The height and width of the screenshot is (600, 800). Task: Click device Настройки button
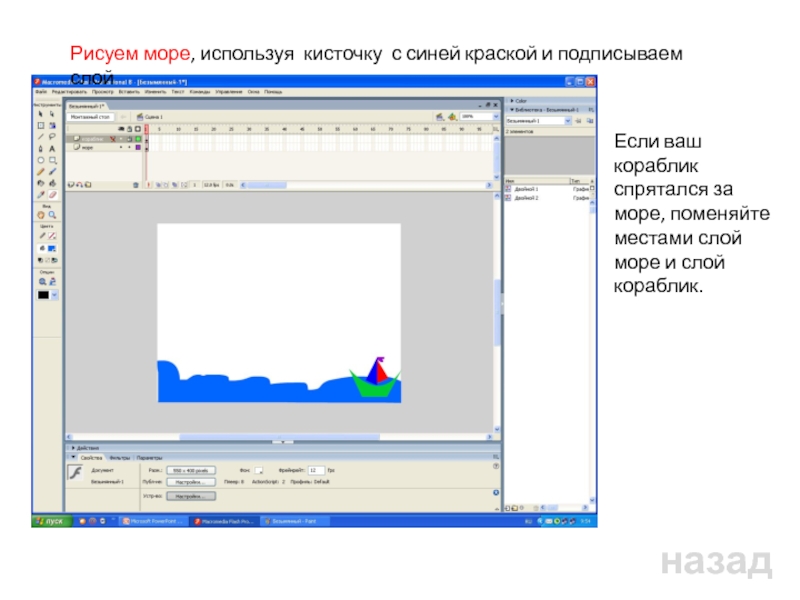tap(191, 496)
